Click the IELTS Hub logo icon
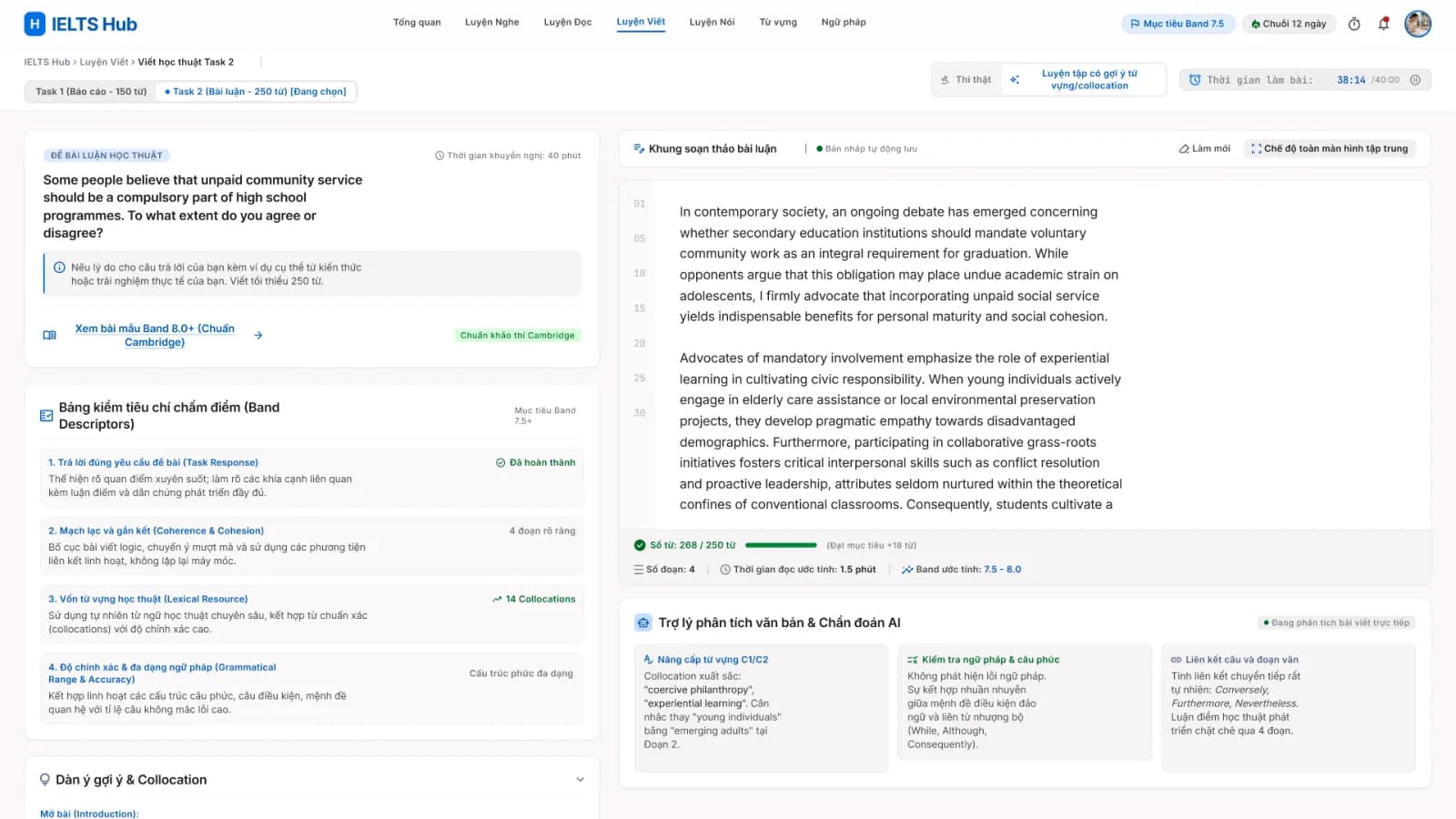This screenshot has width=1456, height=819. tap(35, 24)
